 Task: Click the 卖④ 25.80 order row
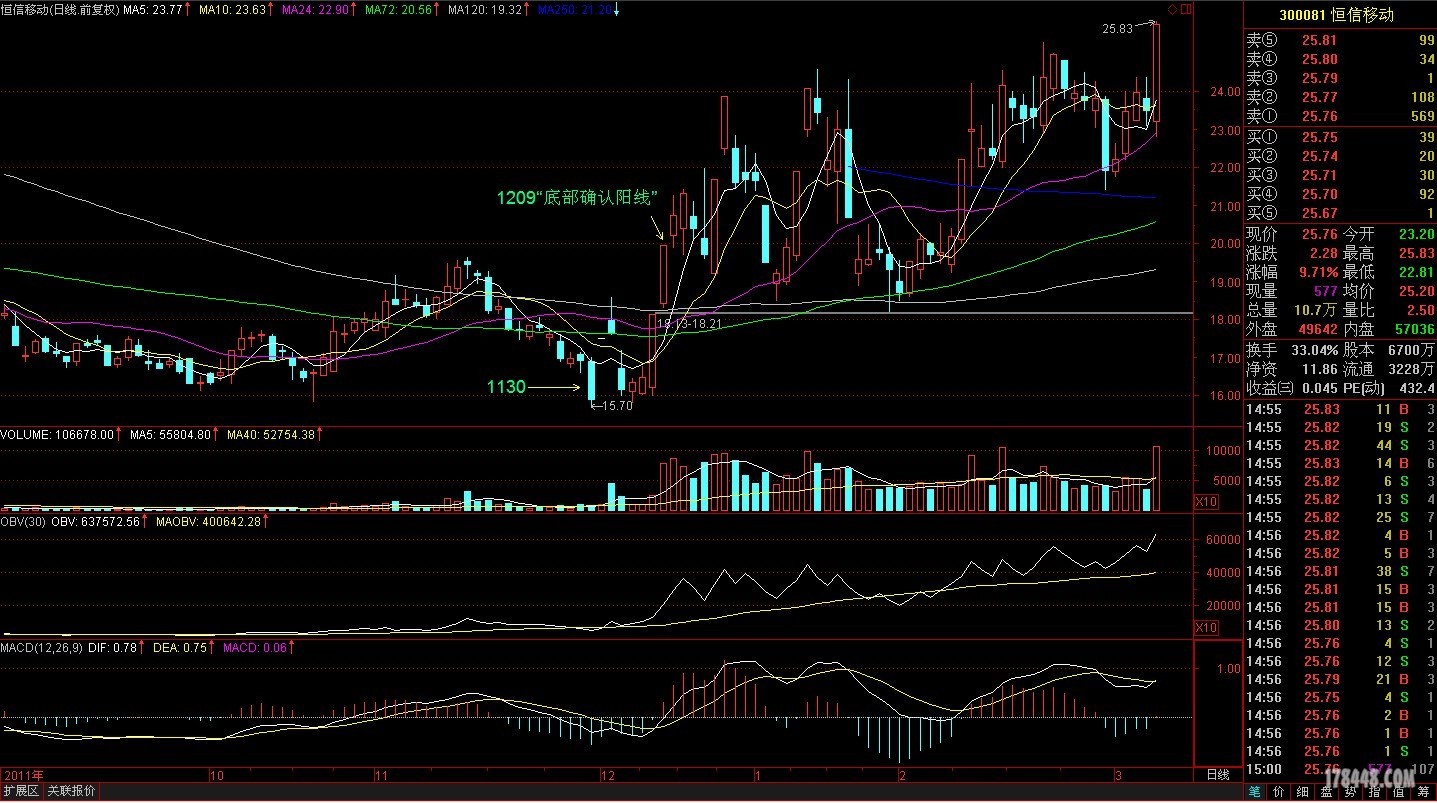click(1340, 59)
